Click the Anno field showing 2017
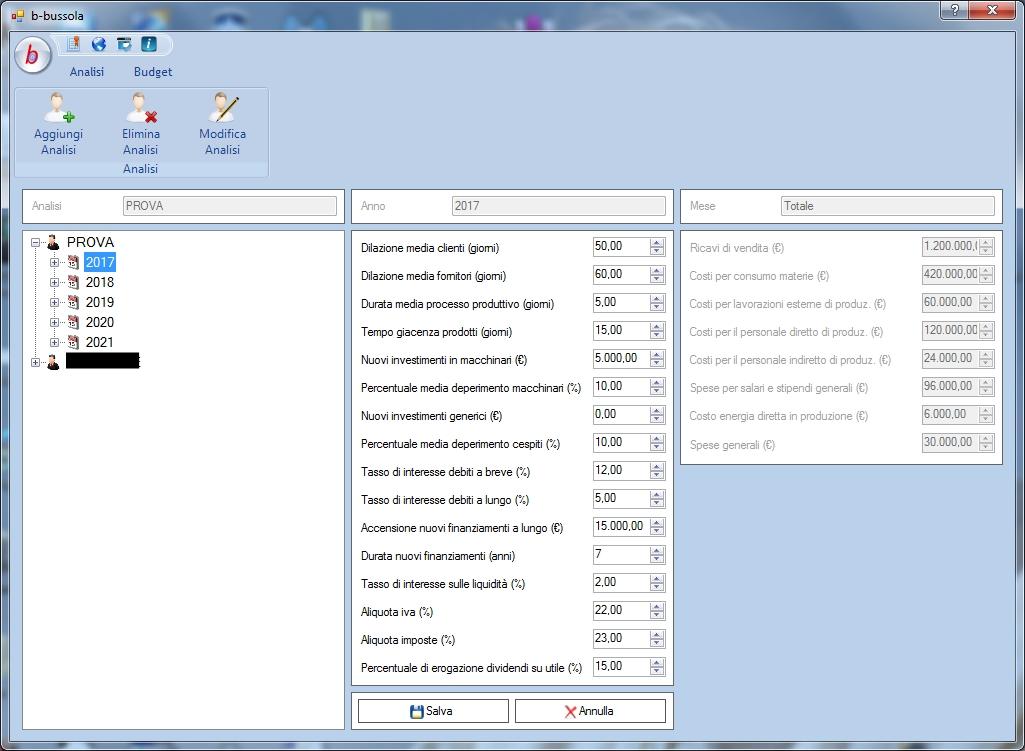The image size is (1025, 751). pos(558,206)
